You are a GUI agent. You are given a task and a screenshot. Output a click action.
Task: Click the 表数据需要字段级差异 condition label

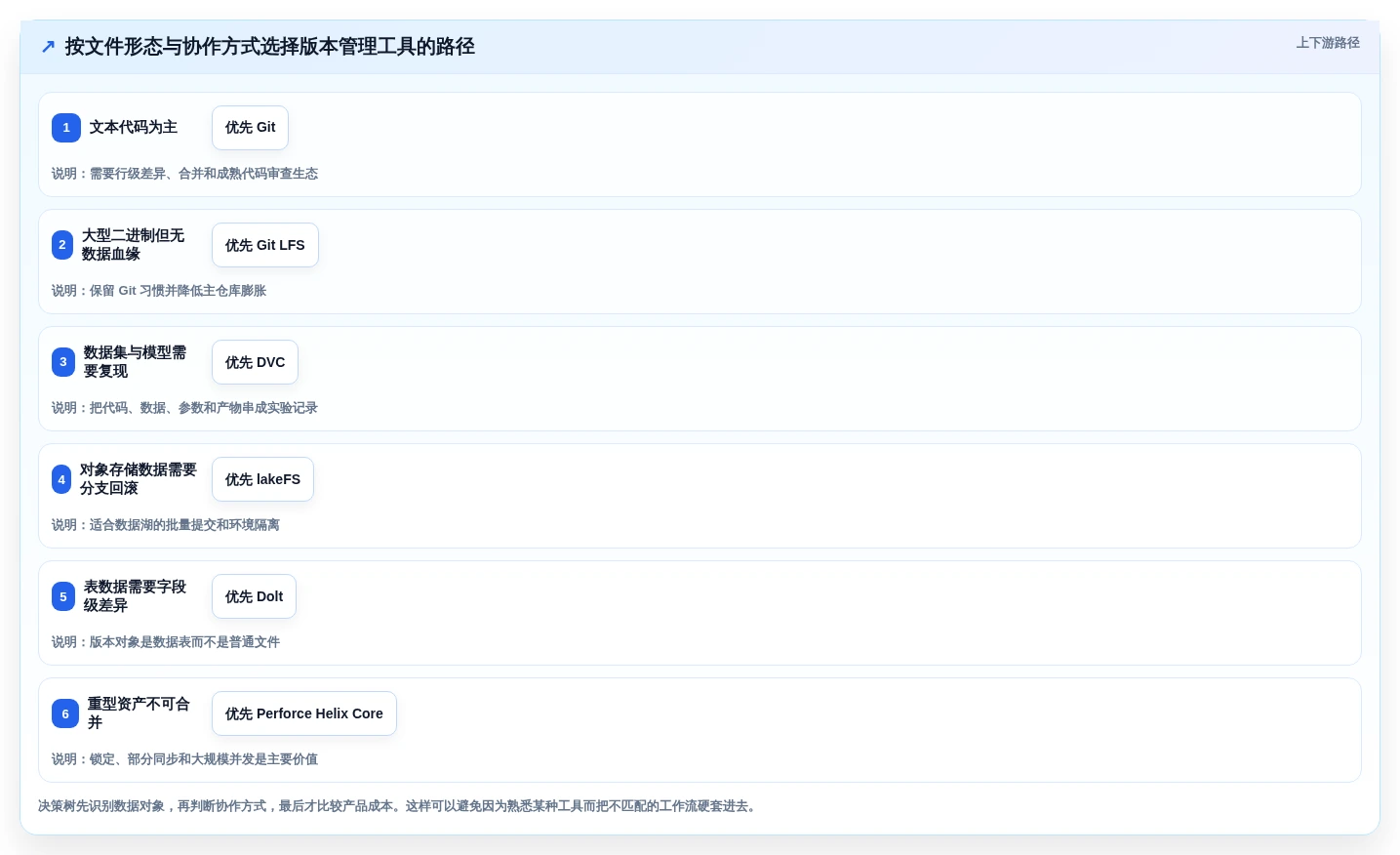pos(135,596)
